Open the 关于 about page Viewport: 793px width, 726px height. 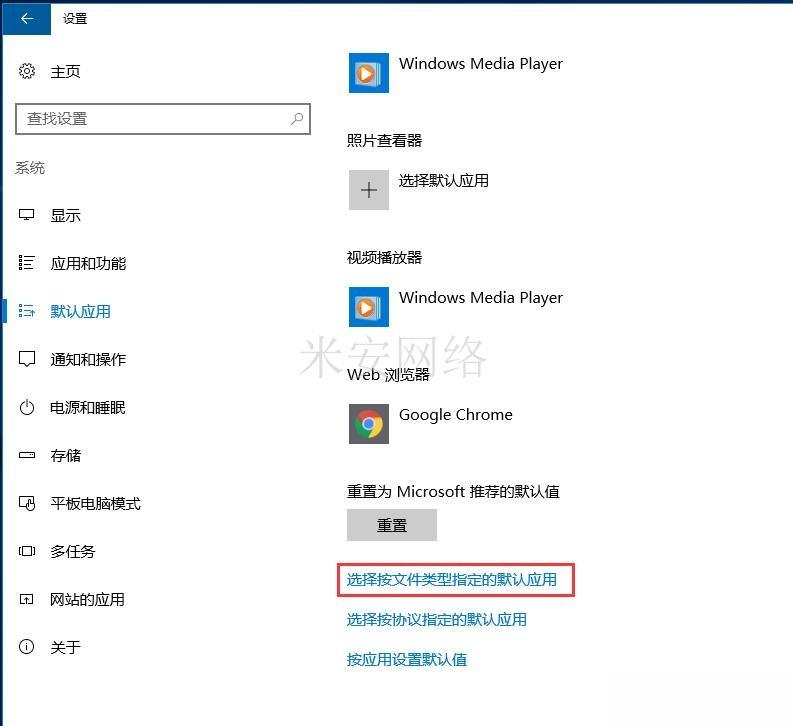(x=65, y=648)
